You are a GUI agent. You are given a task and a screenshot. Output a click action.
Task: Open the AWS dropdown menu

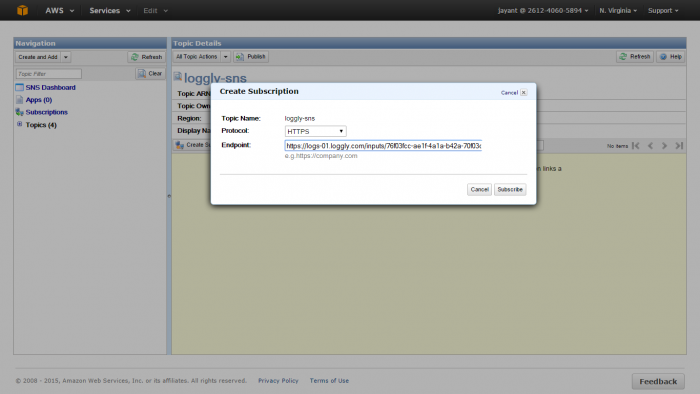tap(60, 10)
